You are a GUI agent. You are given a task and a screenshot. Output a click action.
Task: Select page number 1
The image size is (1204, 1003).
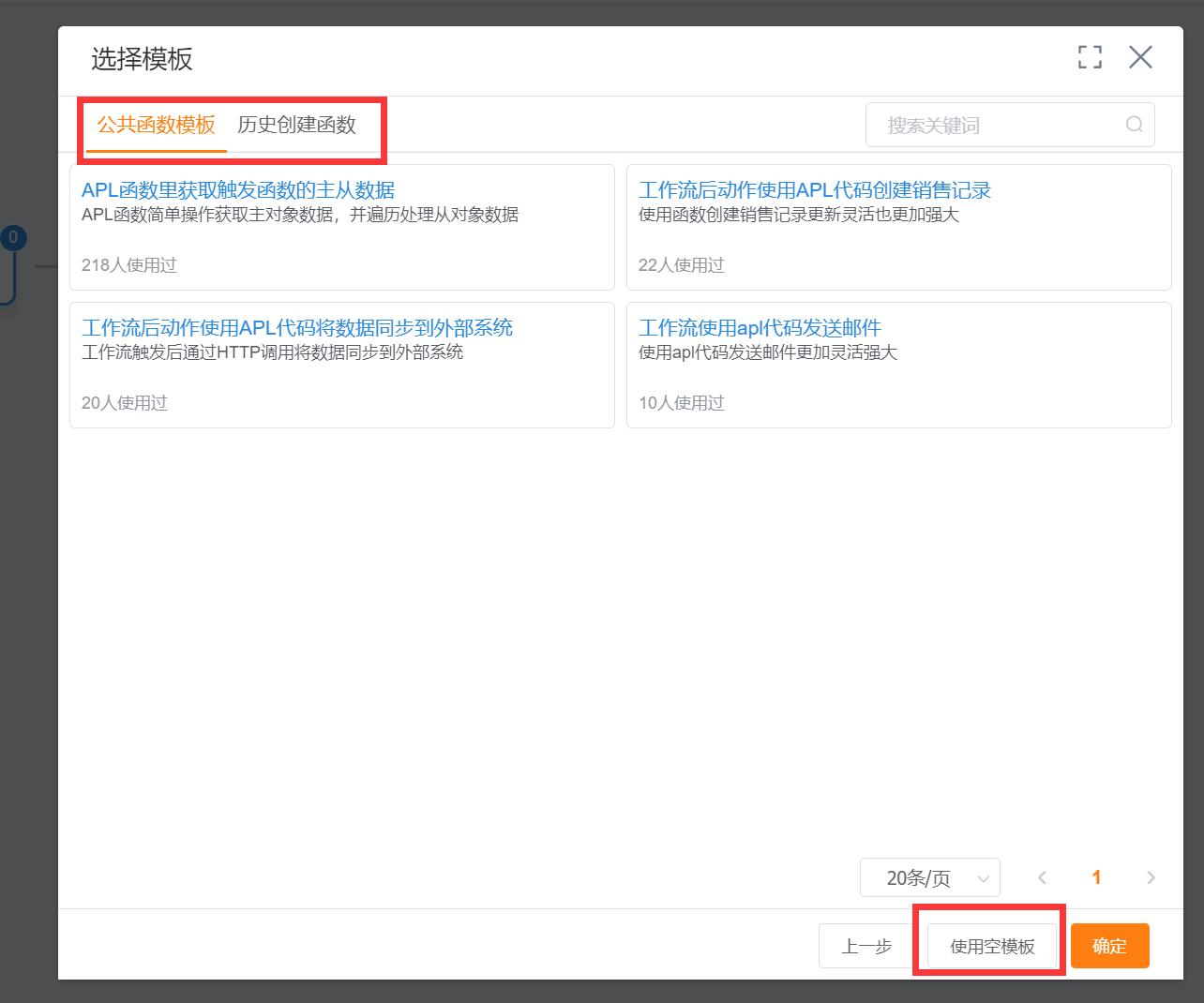[1096, 877]
